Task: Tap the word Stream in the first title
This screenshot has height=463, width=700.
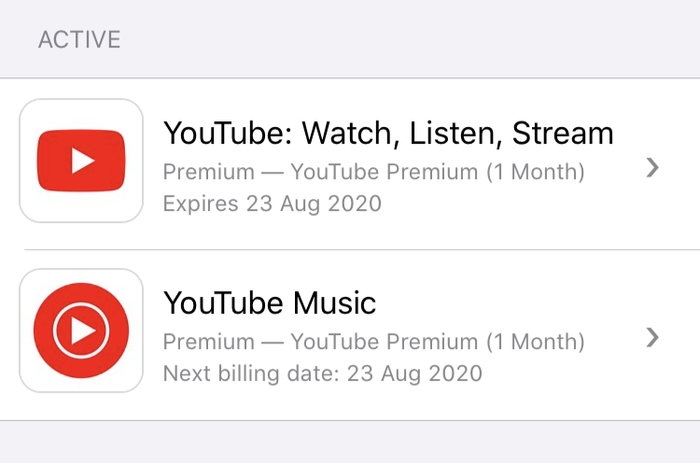Action: (562, 133)
